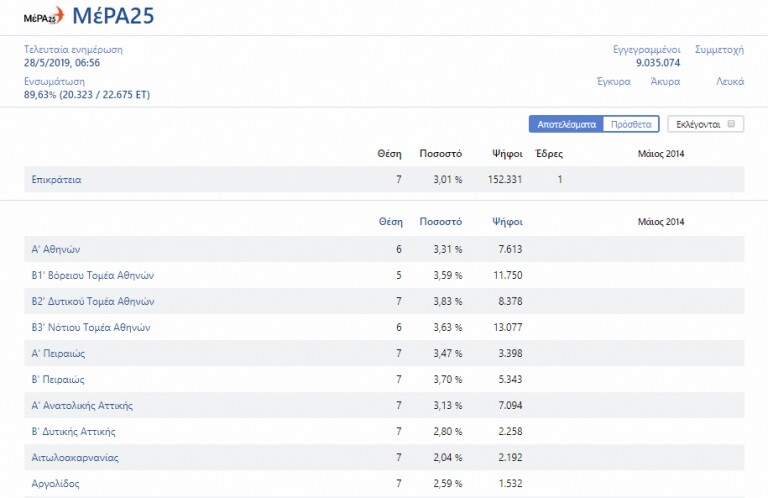Select the Αποτελέσματα tab
768x498 pixels.
[566, 124]
